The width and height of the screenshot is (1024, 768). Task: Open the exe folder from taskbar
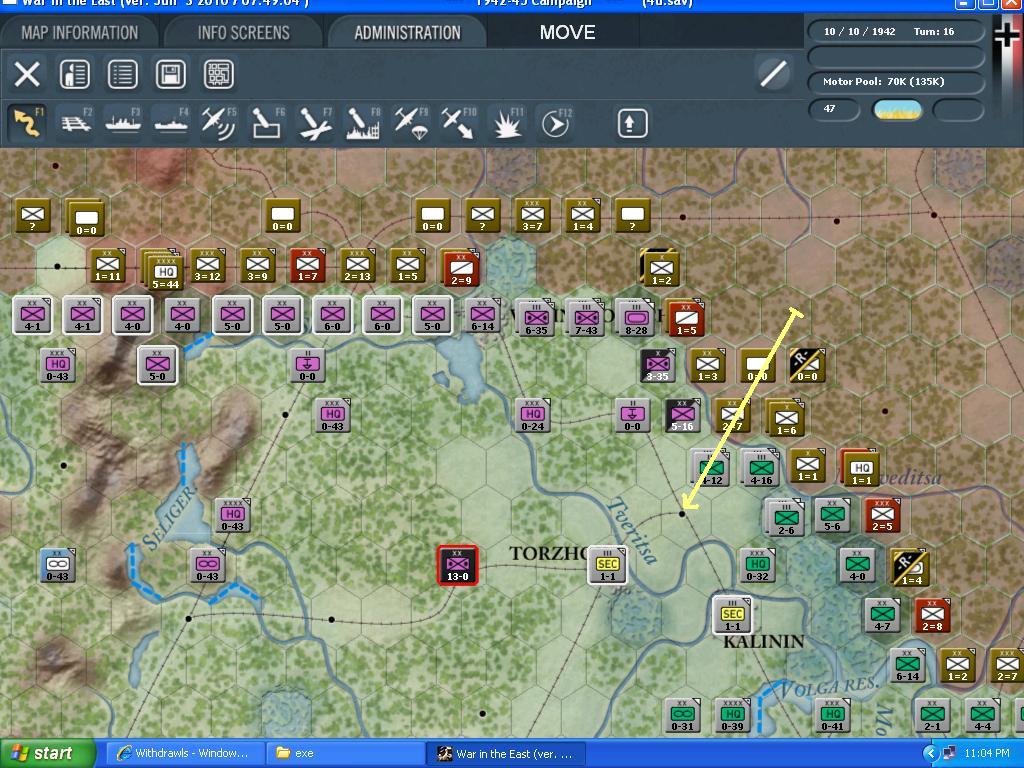point(344,753)
